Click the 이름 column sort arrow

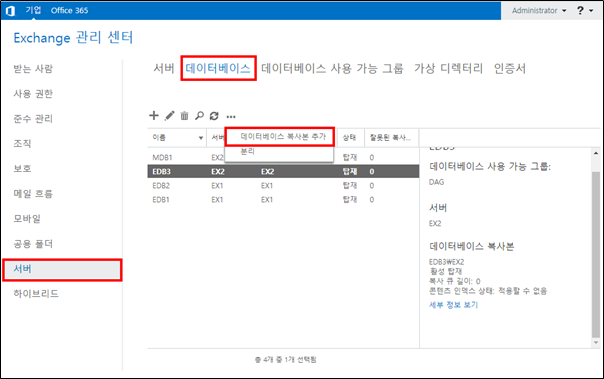pos(201,138)
